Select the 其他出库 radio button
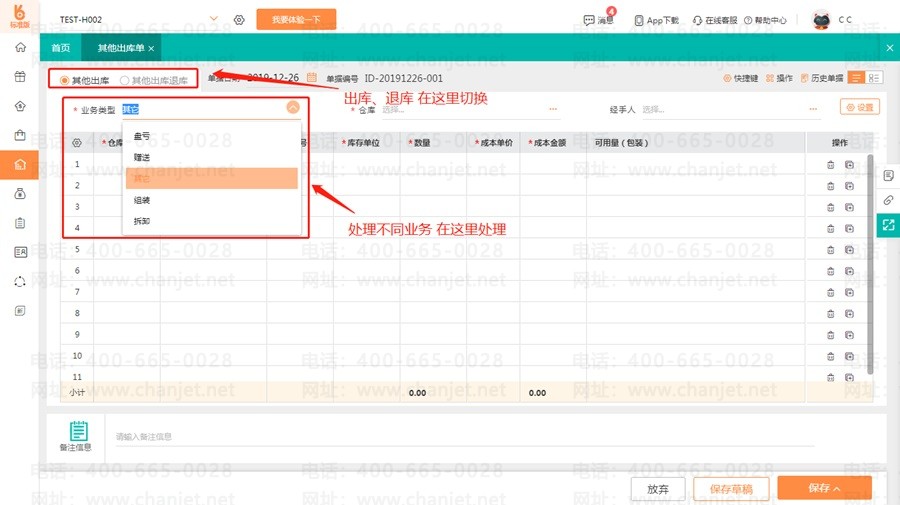This screenshot has width=900, height=505. pyautogui.click(x=64, y=80)
